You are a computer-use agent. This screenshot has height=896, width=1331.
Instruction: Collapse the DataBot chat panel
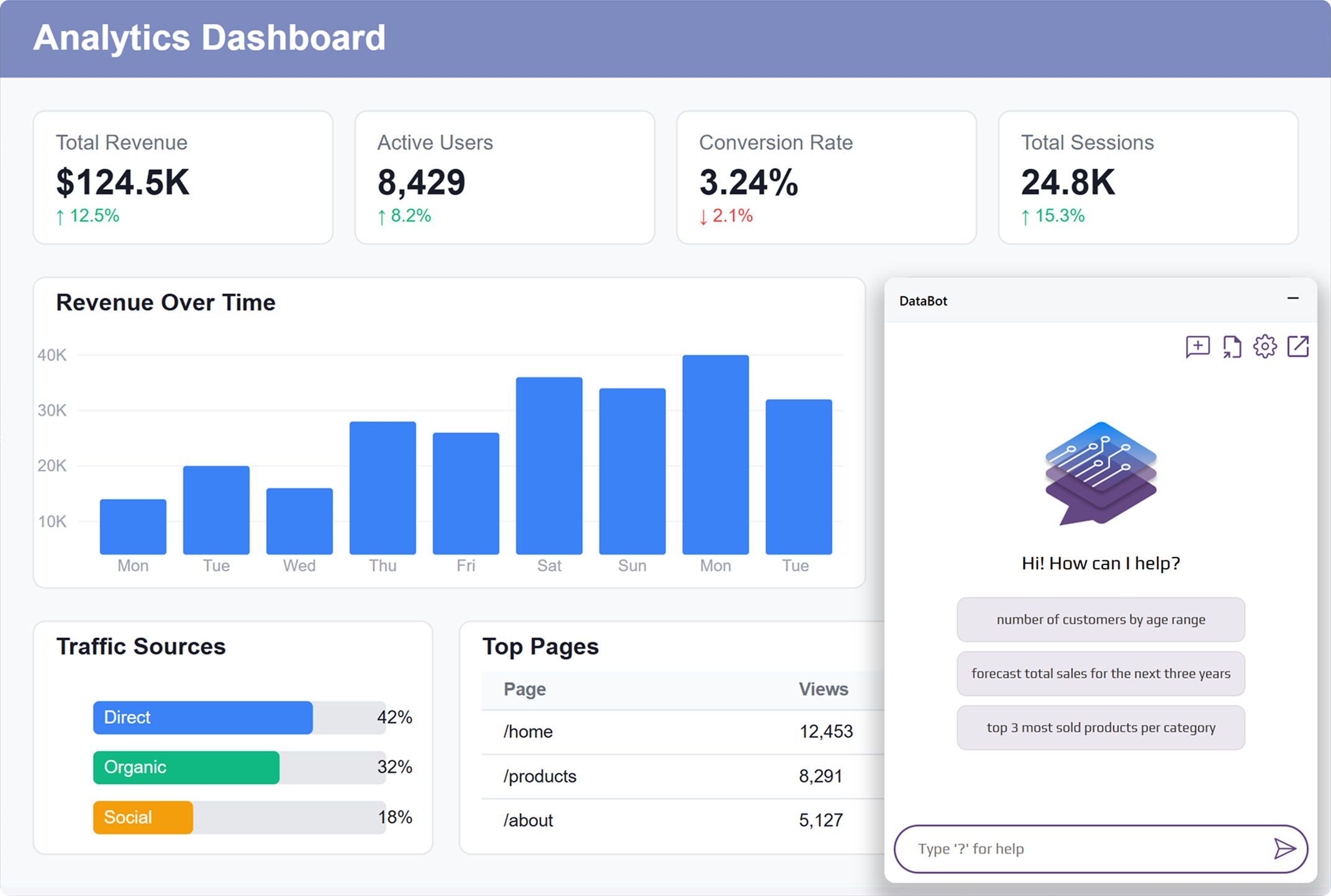pos(1294,300)
